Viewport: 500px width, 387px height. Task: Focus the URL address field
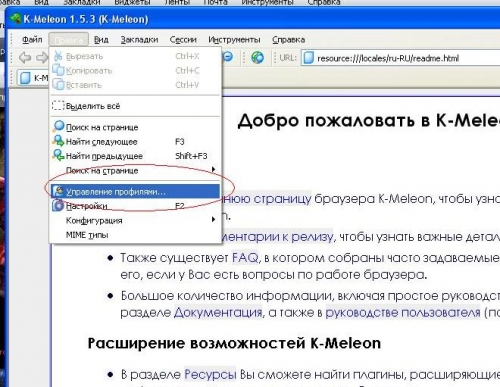[400, 58]
